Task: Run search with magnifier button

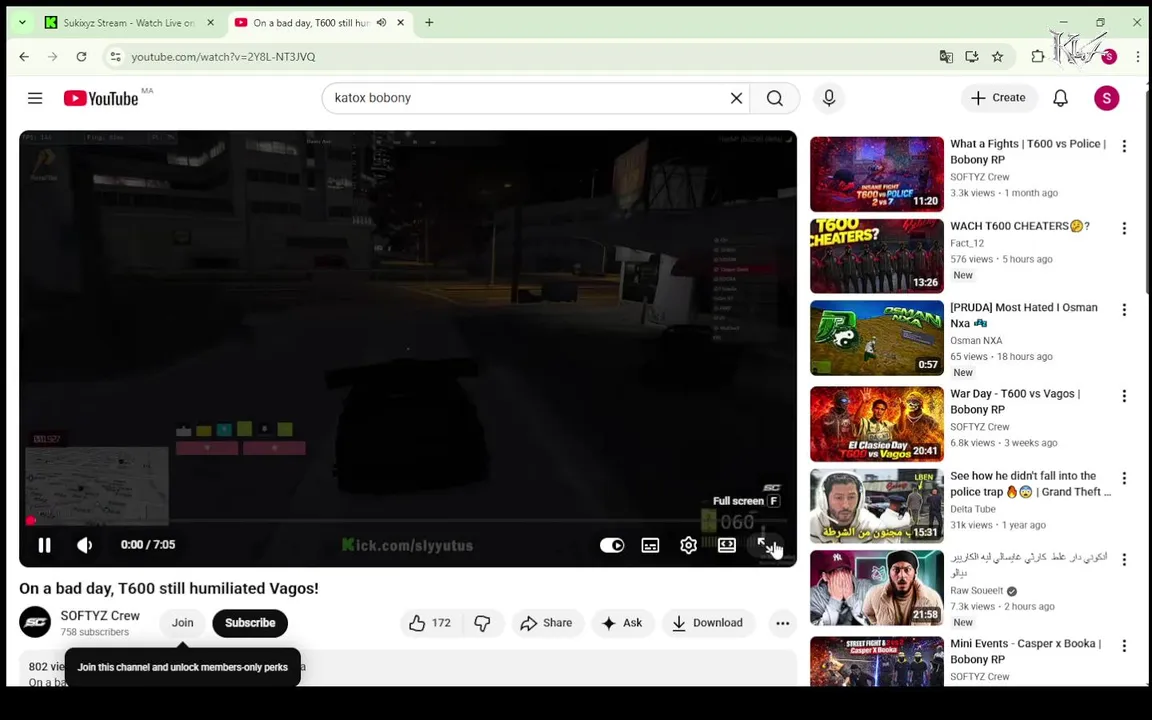Action: 774,98
